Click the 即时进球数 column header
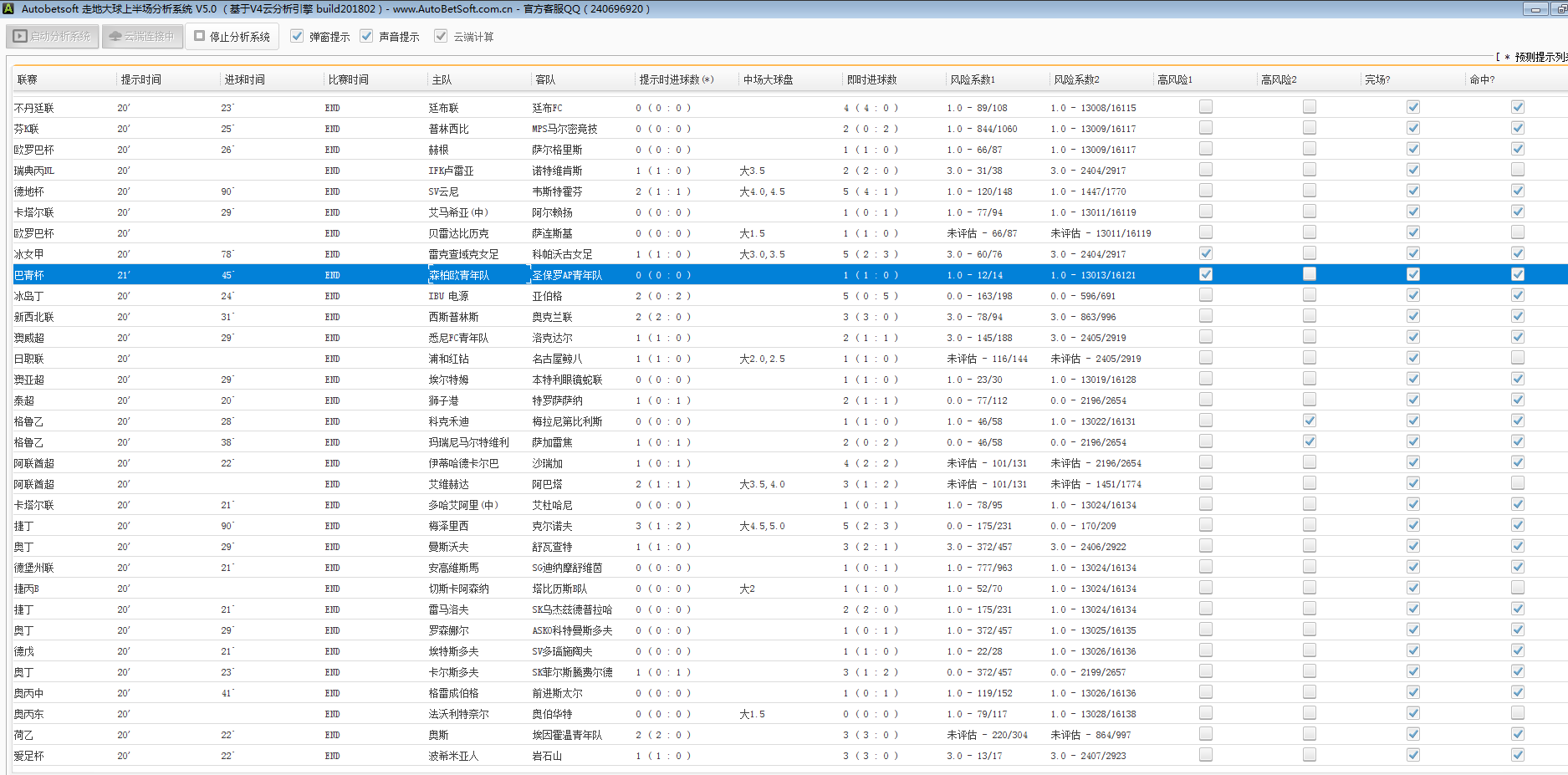Image resolution: width=1568 pixels, height=775 pixels. [871, 80]
